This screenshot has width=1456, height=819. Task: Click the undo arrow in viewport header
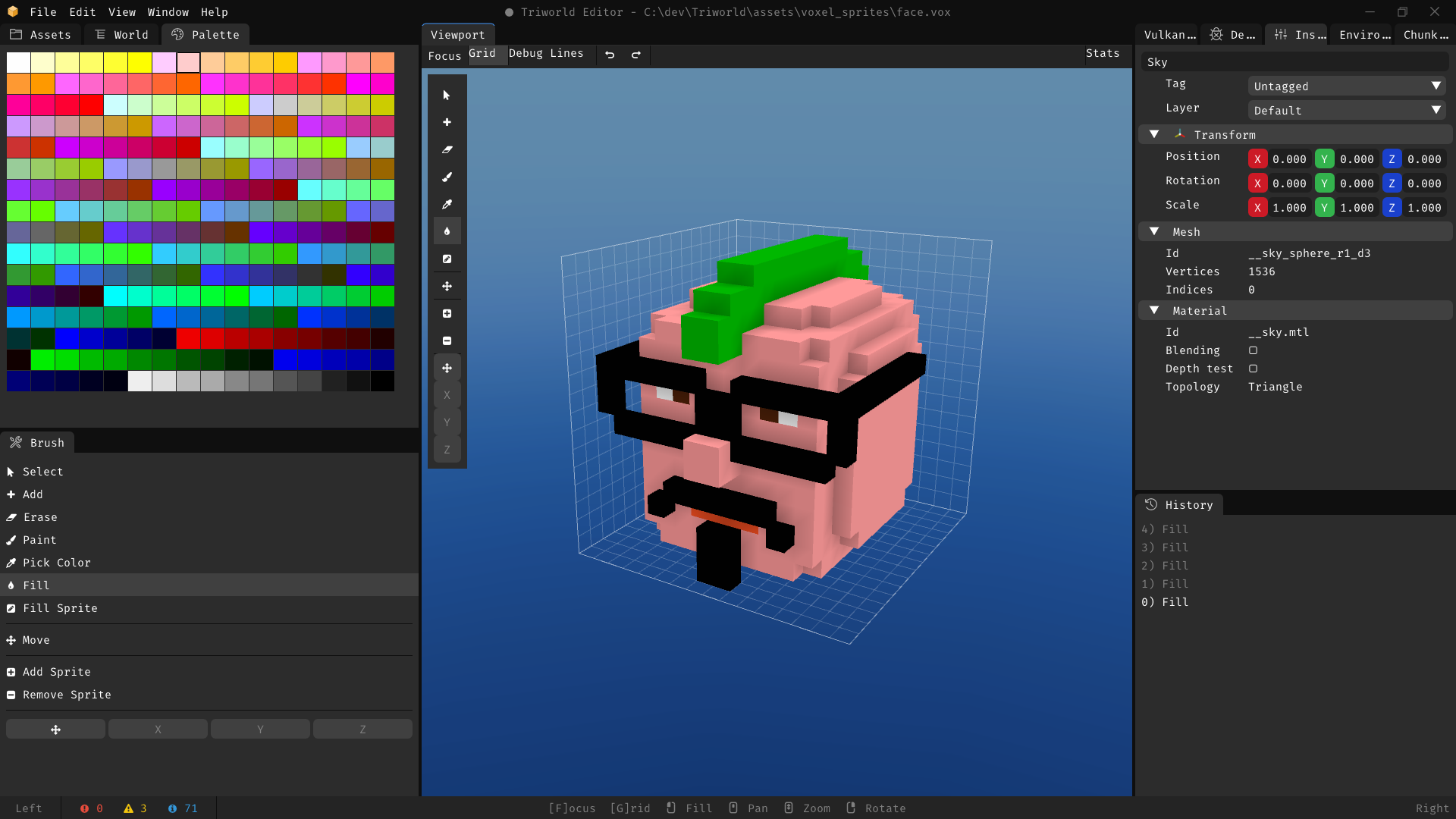pos(610,55)
